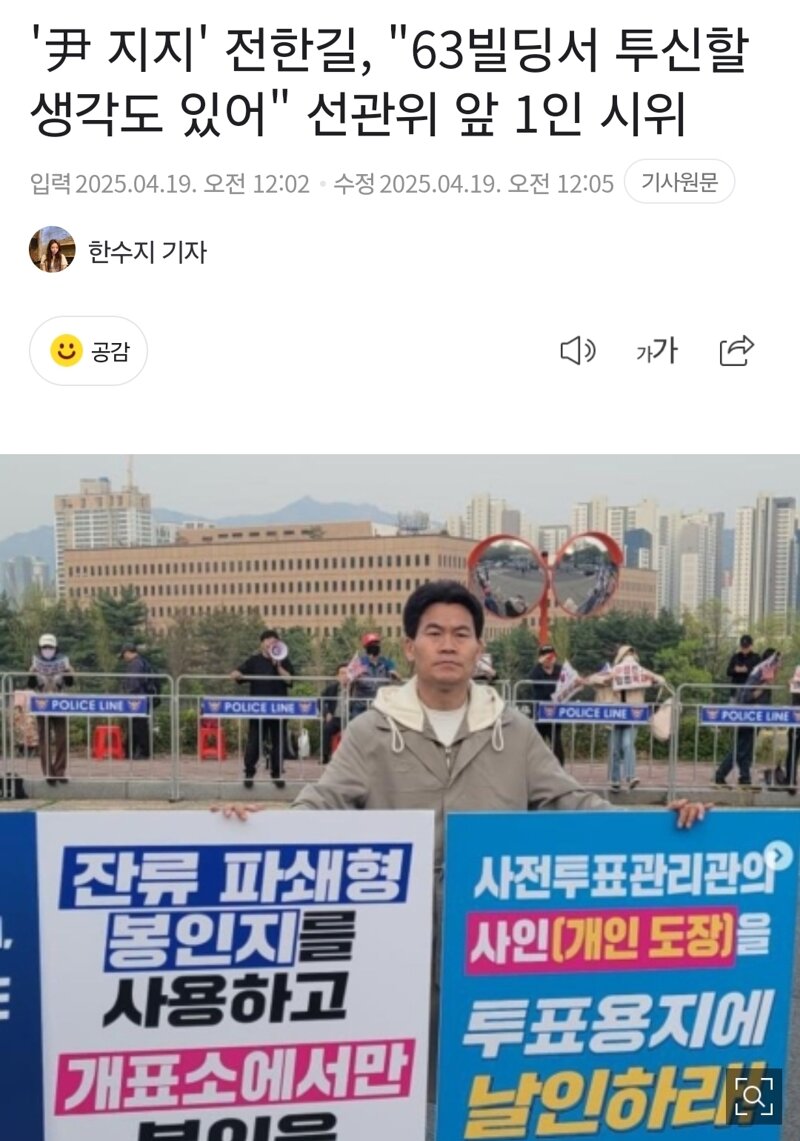The image size is (800, 1141).
Task: Tap the 수정 2025.04.19 timestamp
Action: coord(473,183)
